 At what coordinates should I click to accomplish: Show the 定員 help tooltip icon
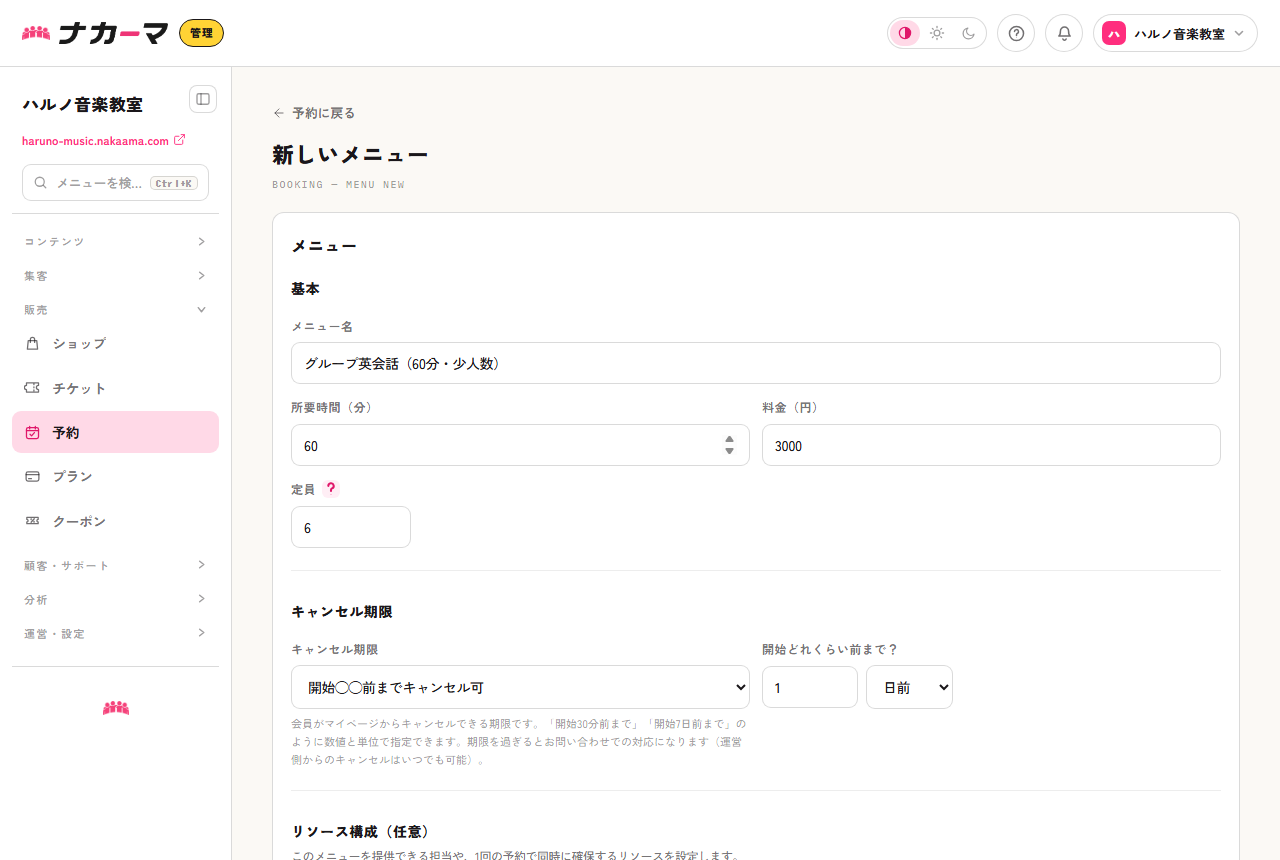click(331, 489)
